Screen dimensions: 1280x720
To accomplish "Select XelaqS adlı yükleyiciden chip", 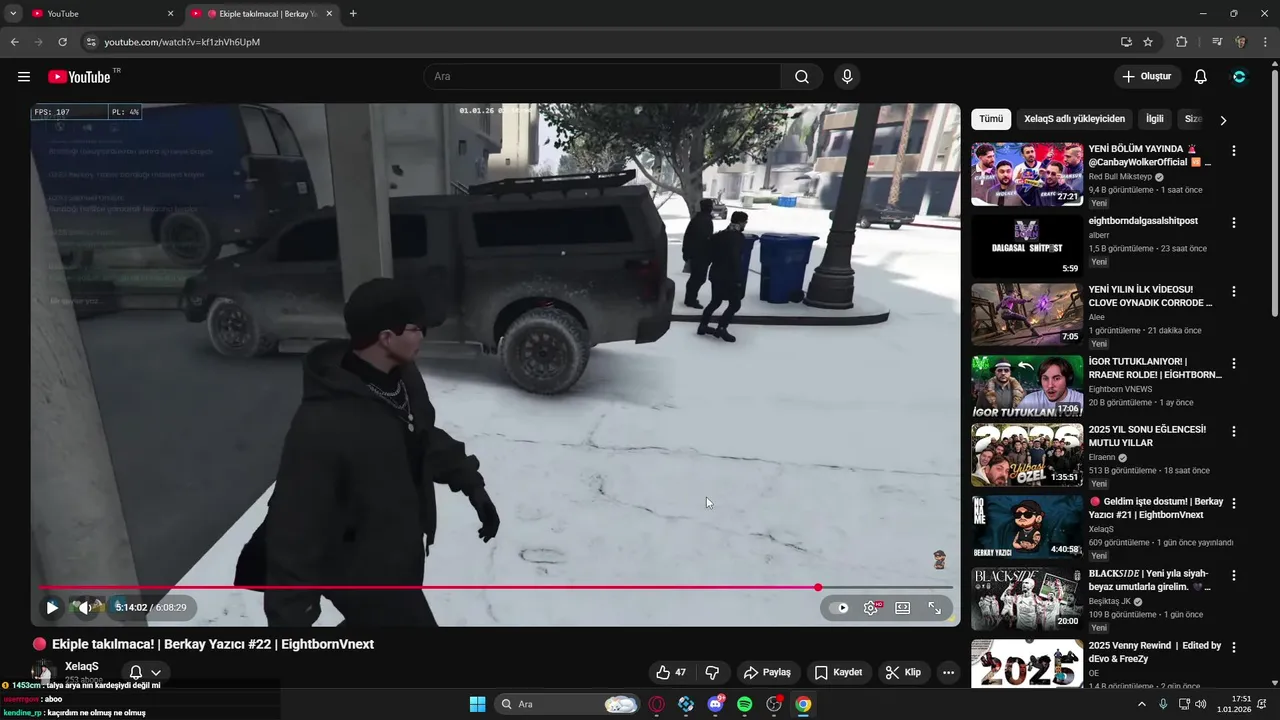I will 1075,119.
